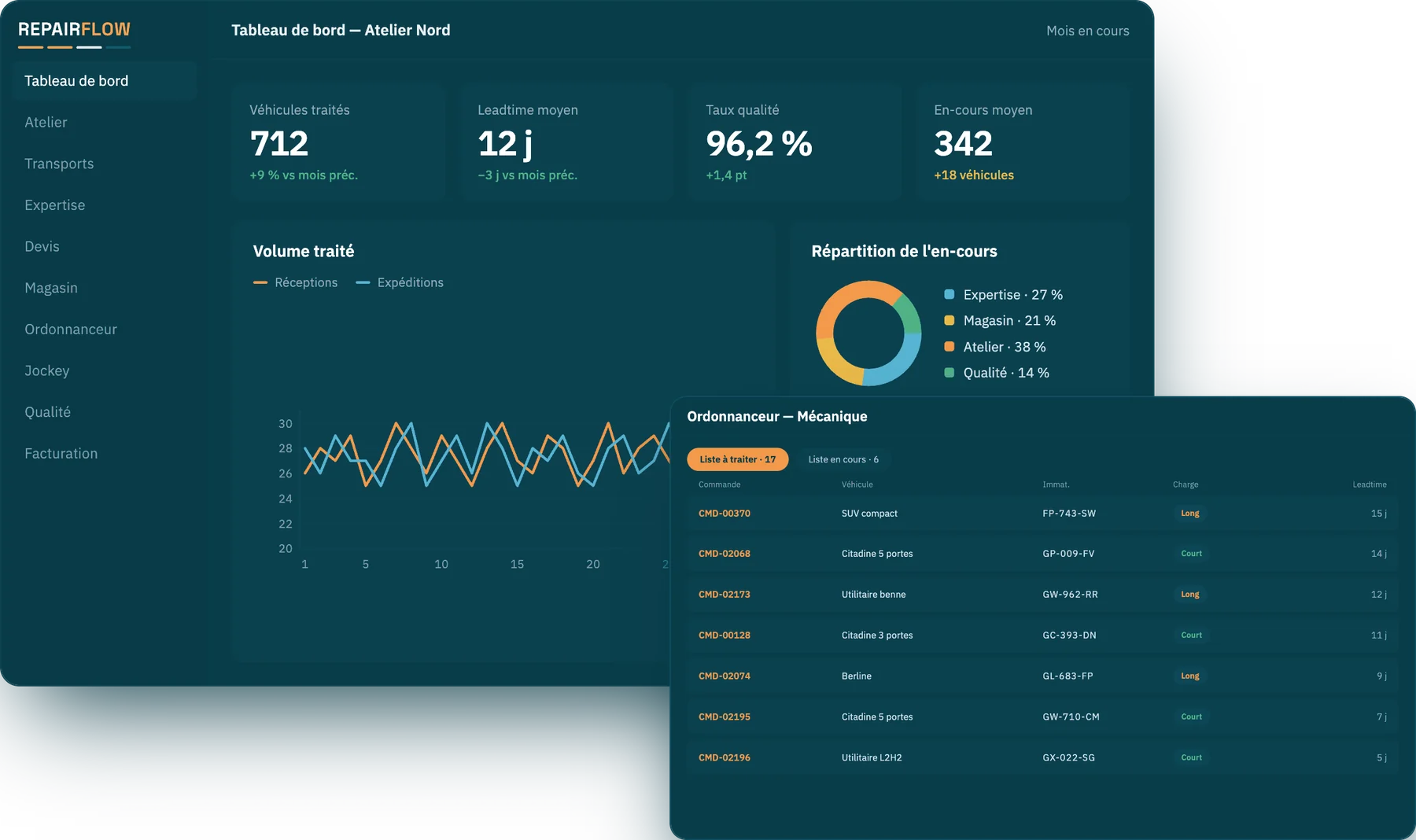Click Long badge on CMD-02173 row
The height and width of the screenshot is (840, 1416).
[x=1190, y=595]
